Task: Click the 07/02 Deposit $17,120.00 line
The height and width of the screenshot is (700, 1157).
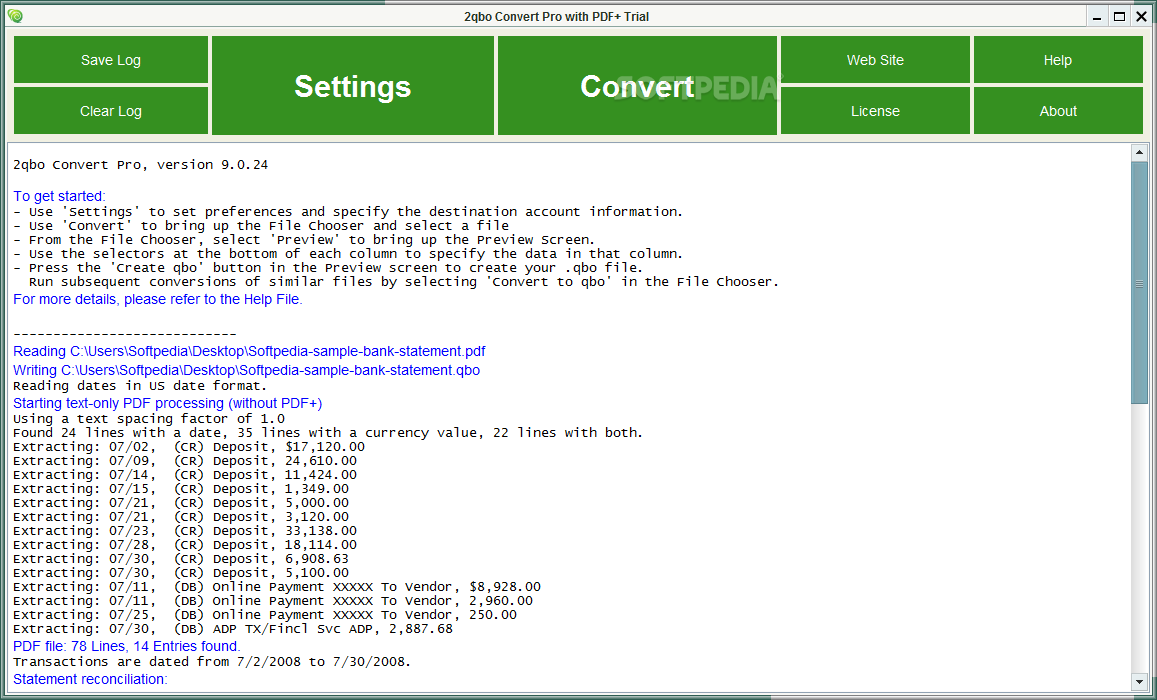Action: (189, 447)
